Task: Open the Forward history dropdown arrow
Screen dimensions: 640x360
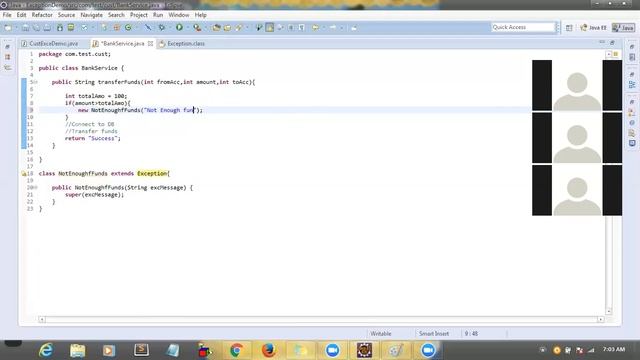Action: pyautogui.click(x=342, y=28)
